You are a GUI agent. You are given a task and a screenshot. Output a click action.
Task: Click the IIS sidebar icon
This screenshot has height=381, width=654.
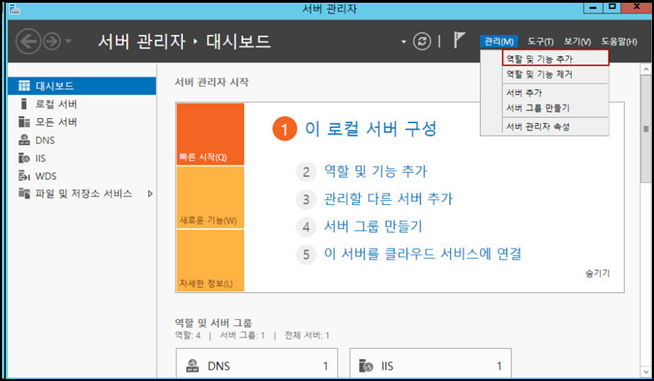click(x=24, y=158)
